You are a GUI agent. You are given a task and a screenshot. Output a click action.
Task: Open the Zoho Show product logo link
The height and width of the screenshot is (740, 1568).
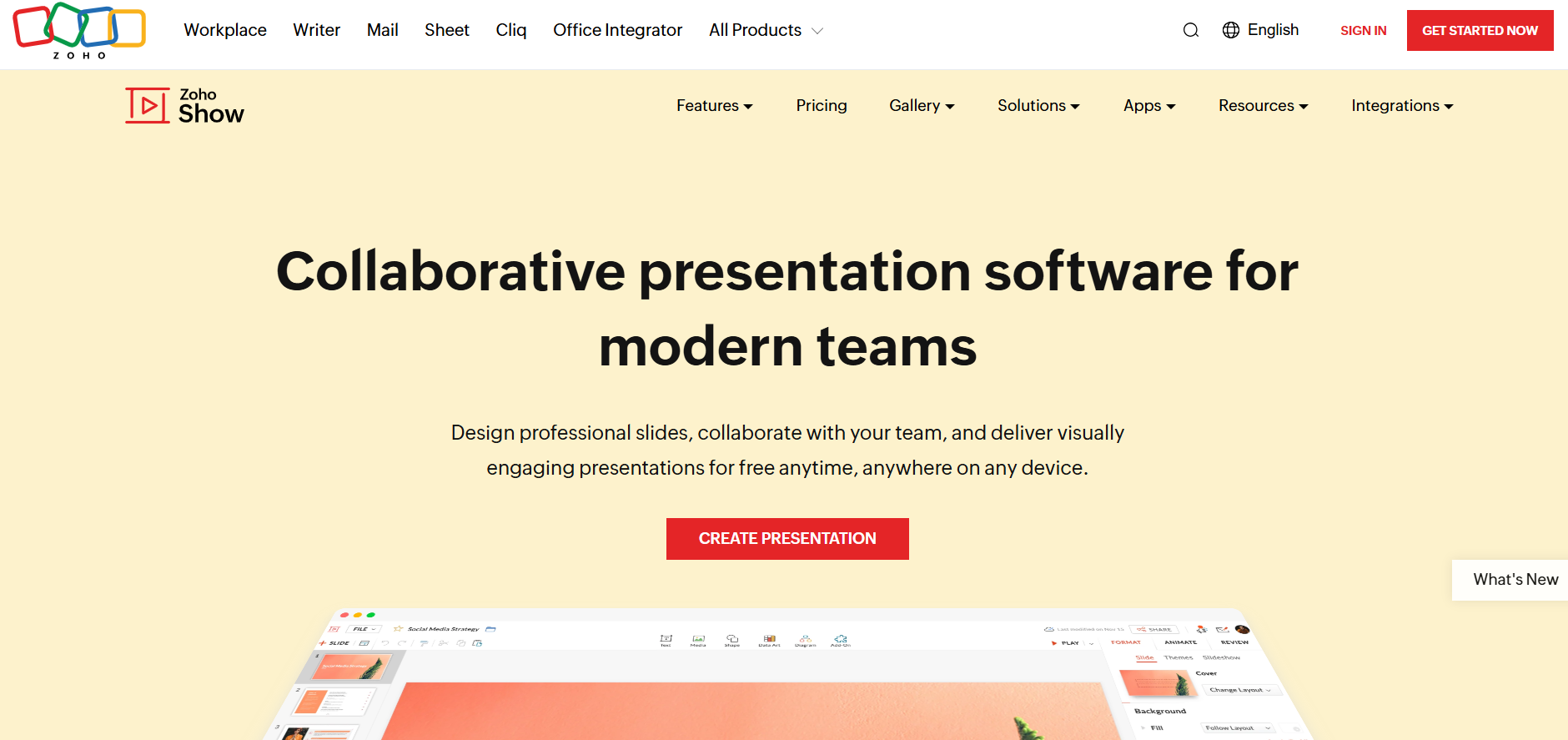184,107
